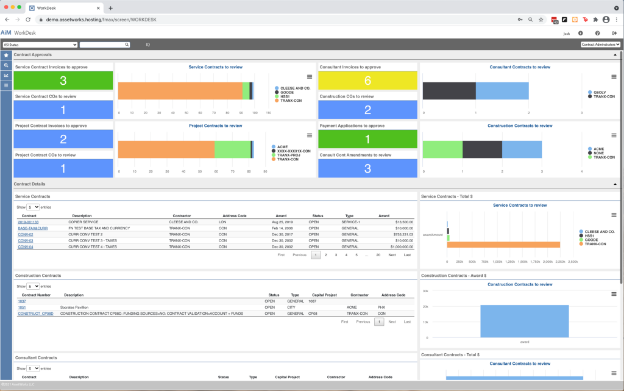Sort Service Contracts table by Status column

tap(318, 216)
